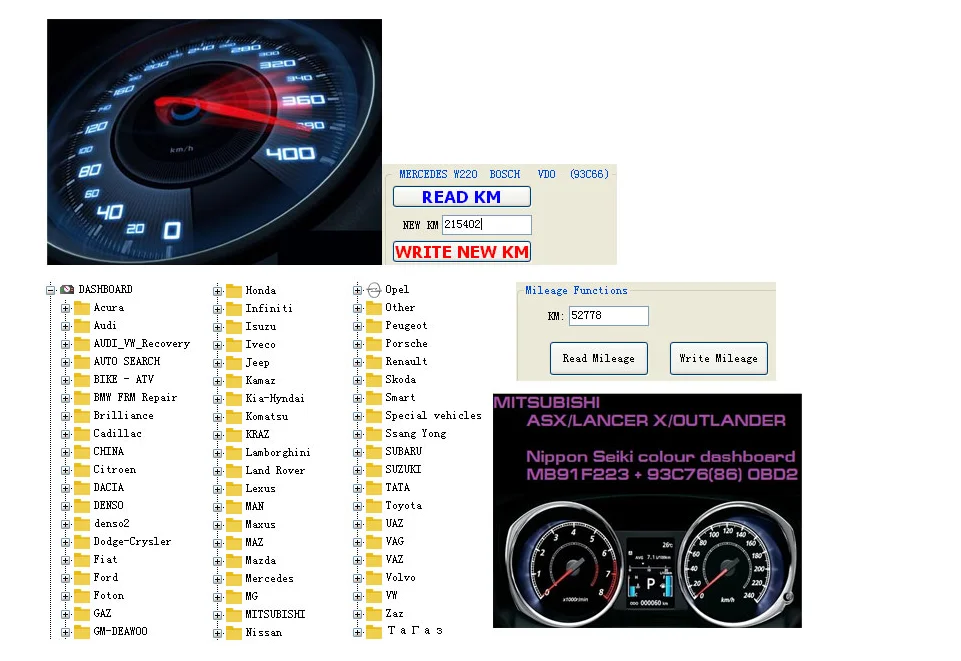This screenshot has width=961, height=661.
Task: Click the DASHBOARD root node icon
Action: click(x=67, y=289)
